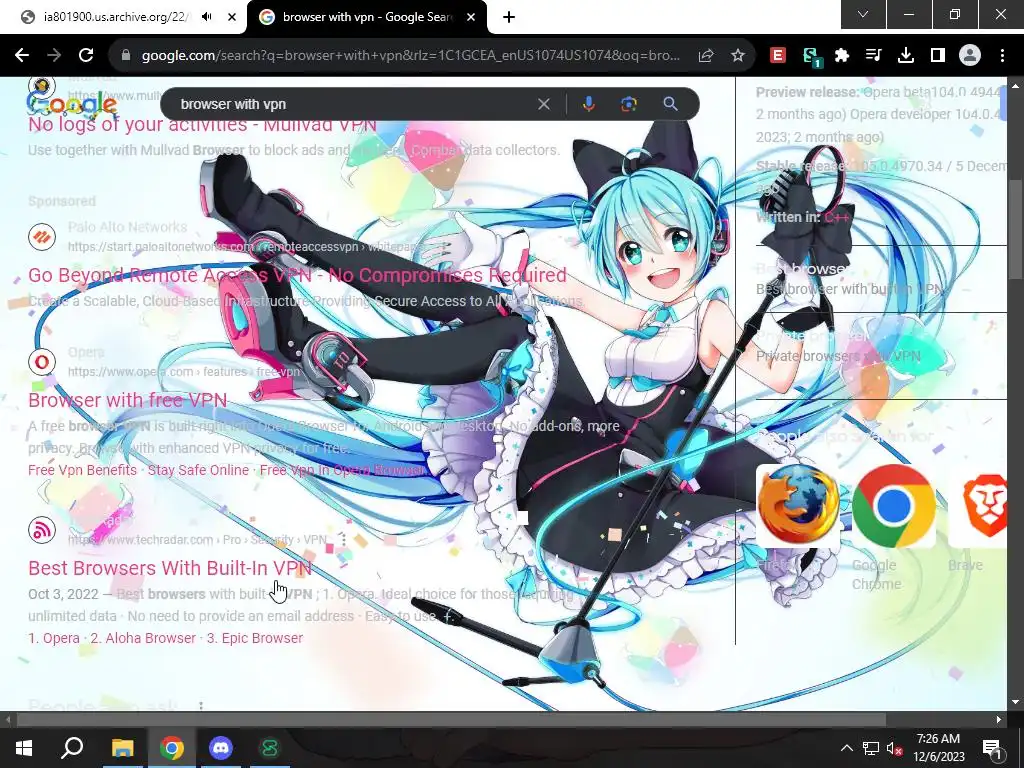Click the TechRadar favicon in results
The height and width of the screenshot is (768, 1024).
coord(42,530)
